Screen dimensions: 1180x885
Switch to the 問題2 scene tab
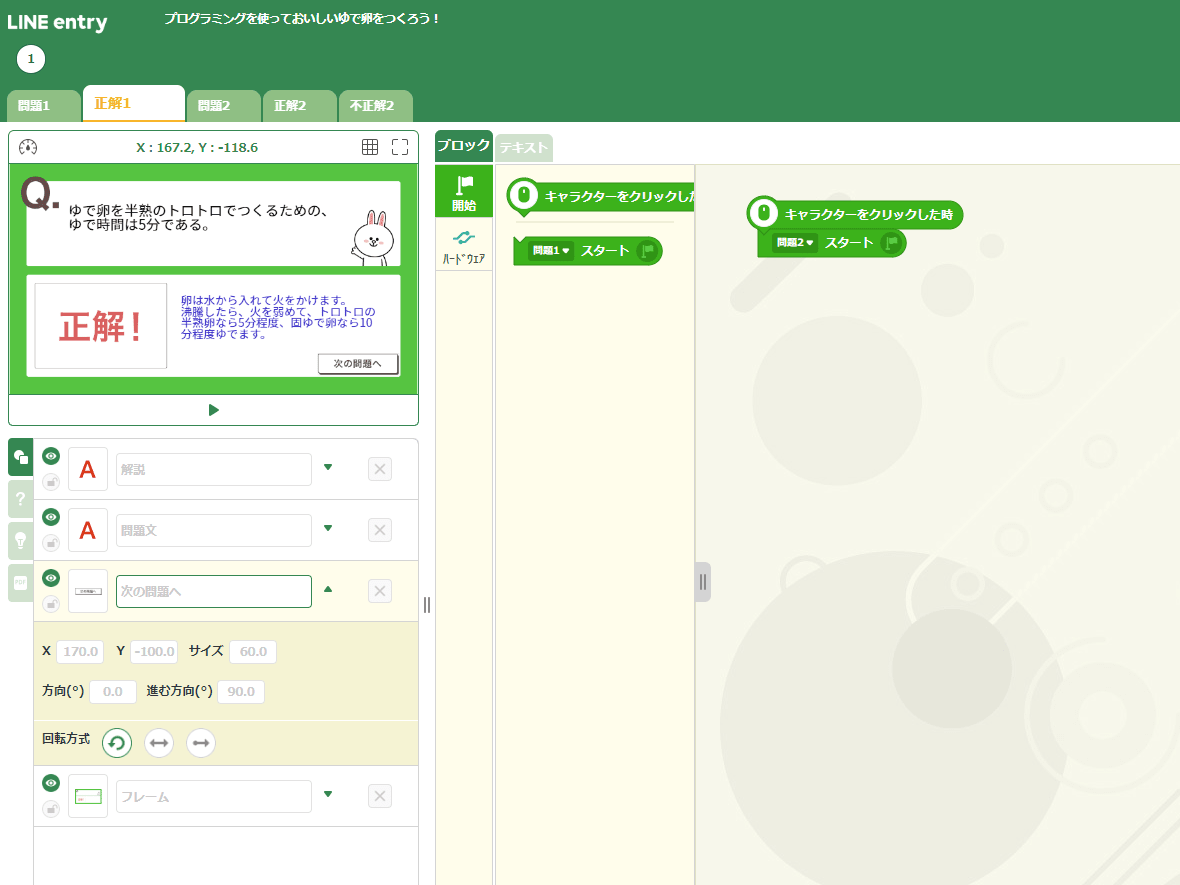(224, 106)
